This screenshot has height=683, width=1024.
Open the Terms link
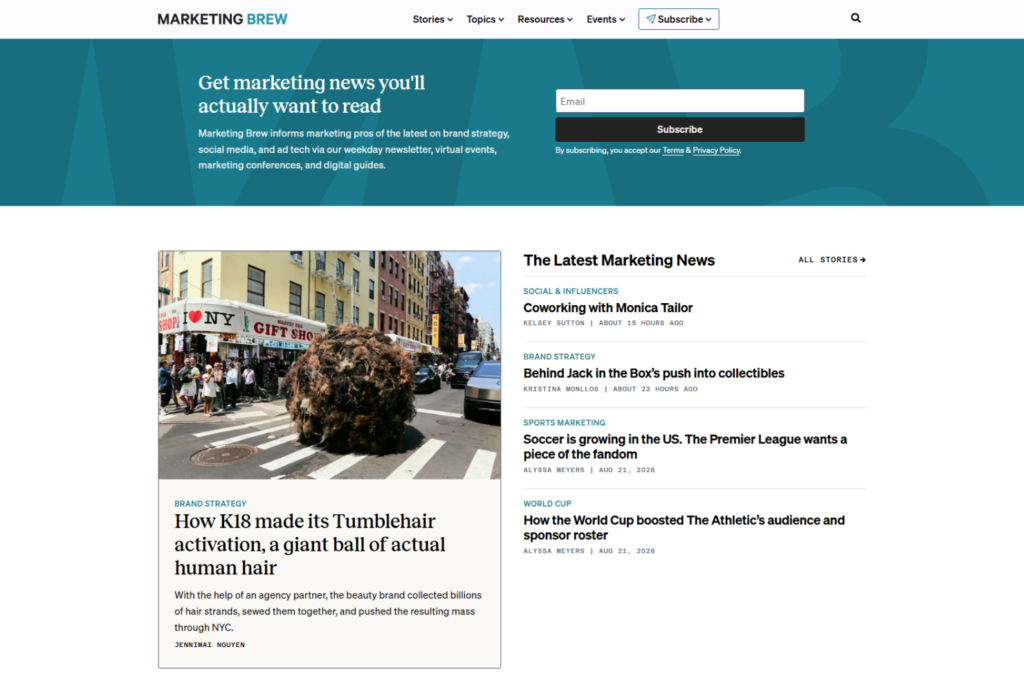coord(673,150)
